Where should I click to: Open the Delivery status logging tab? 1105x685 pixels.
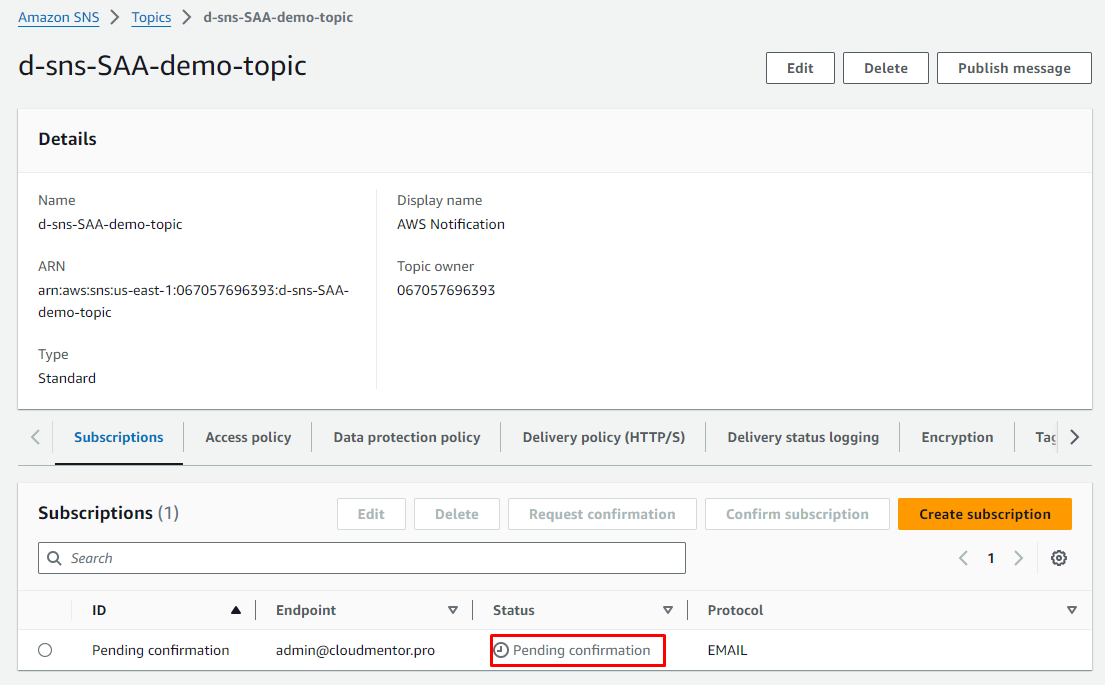[x=803, y=437]
